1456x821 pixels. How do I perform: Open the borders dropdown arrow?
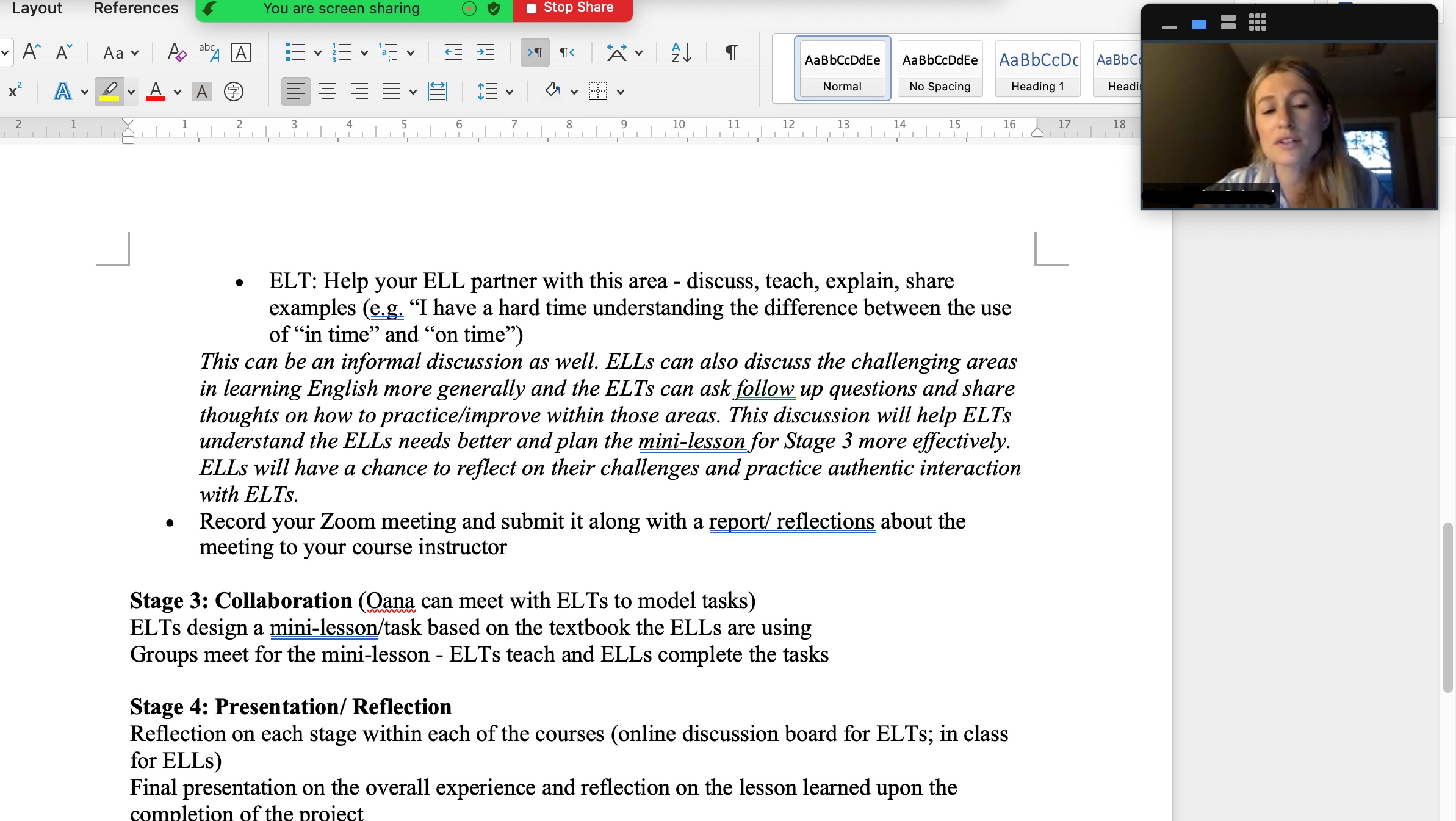click(621, 92)
